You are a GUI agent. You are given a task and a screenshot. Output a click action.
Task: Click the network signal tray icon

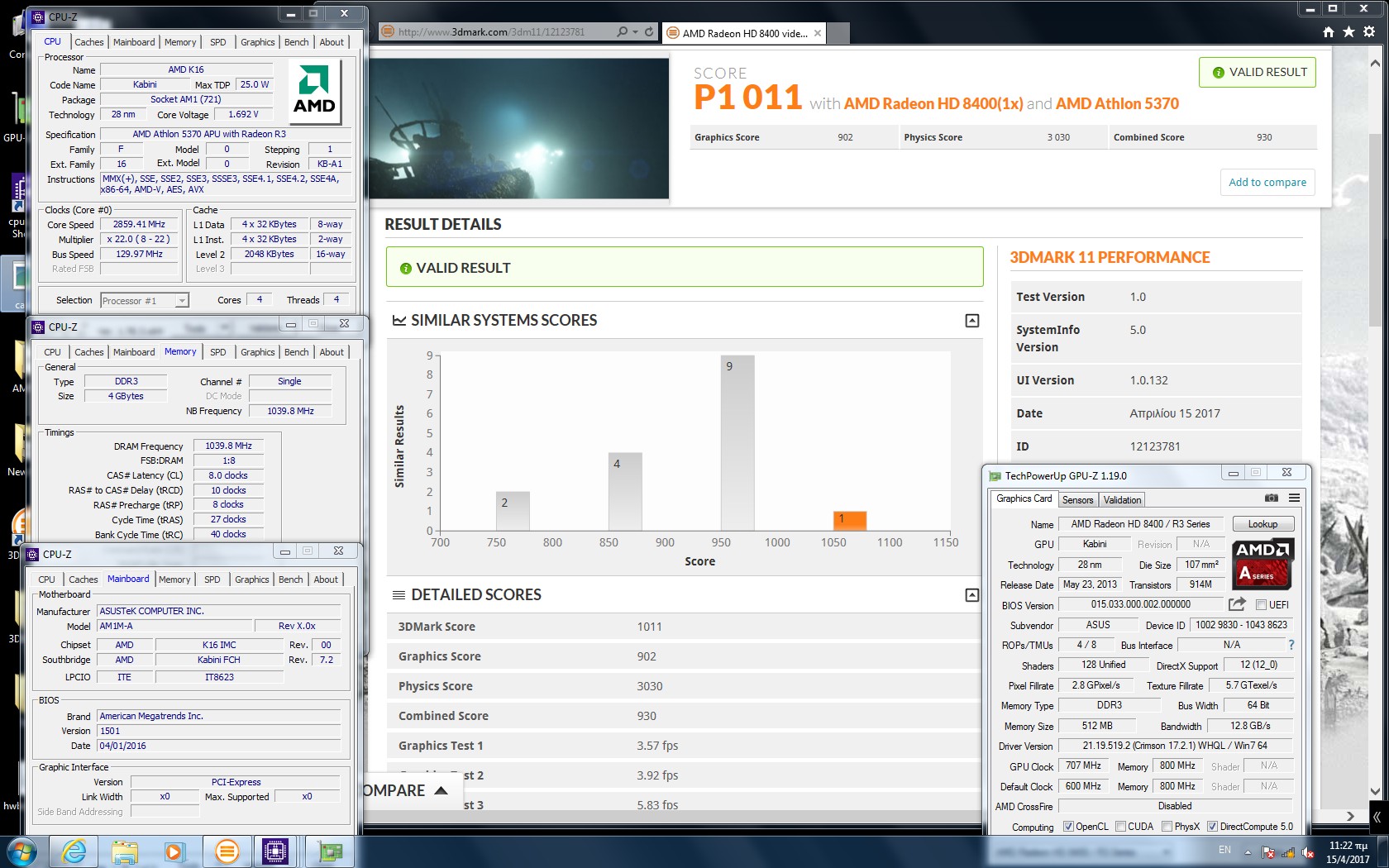pos(1288,852)
